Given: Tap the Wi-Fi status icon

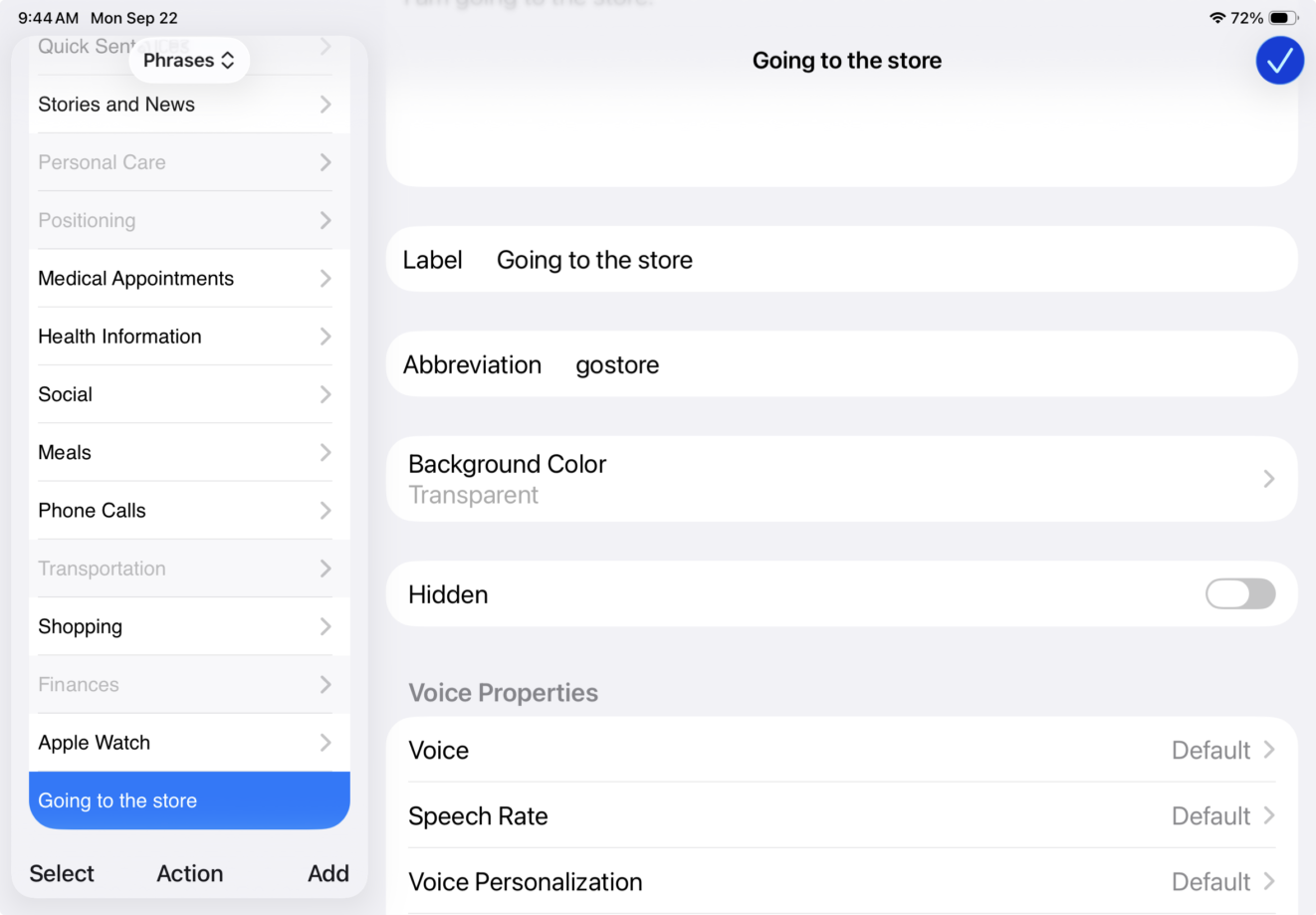Looking at the screenshot, I should click(1216, 18).
